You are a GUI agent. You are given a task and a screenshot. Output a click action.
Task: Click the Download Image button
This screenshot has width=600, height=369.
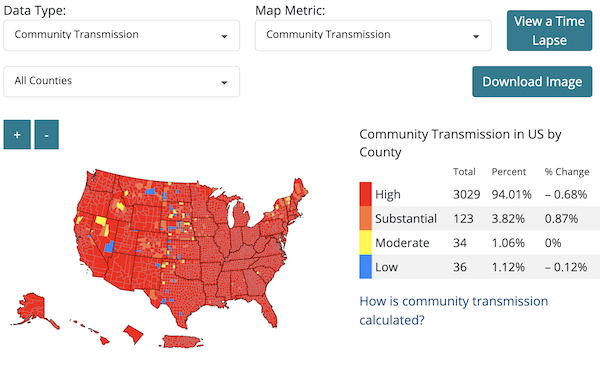click(x=532, y=82)
